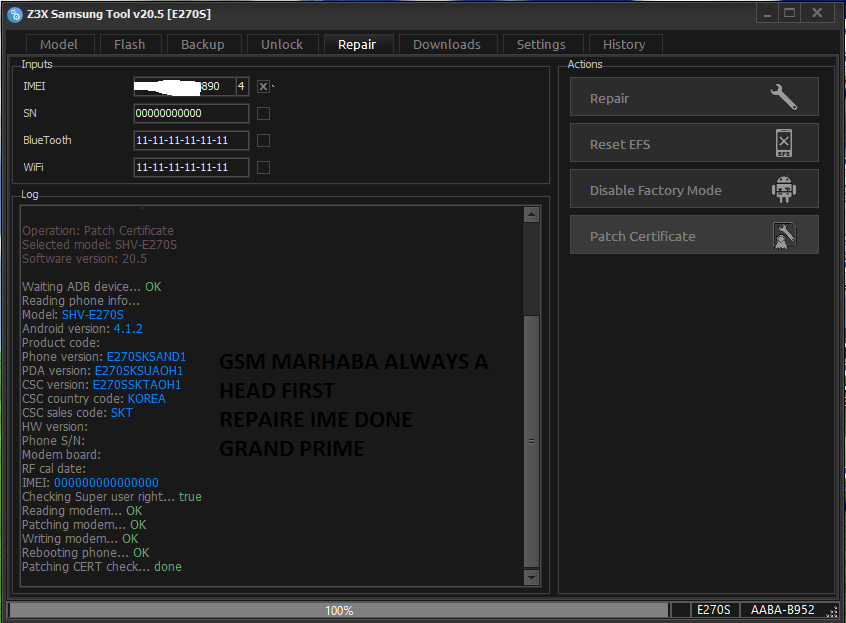Click the BlueTooth address input field
846x623 pixels.
[191, 140]
